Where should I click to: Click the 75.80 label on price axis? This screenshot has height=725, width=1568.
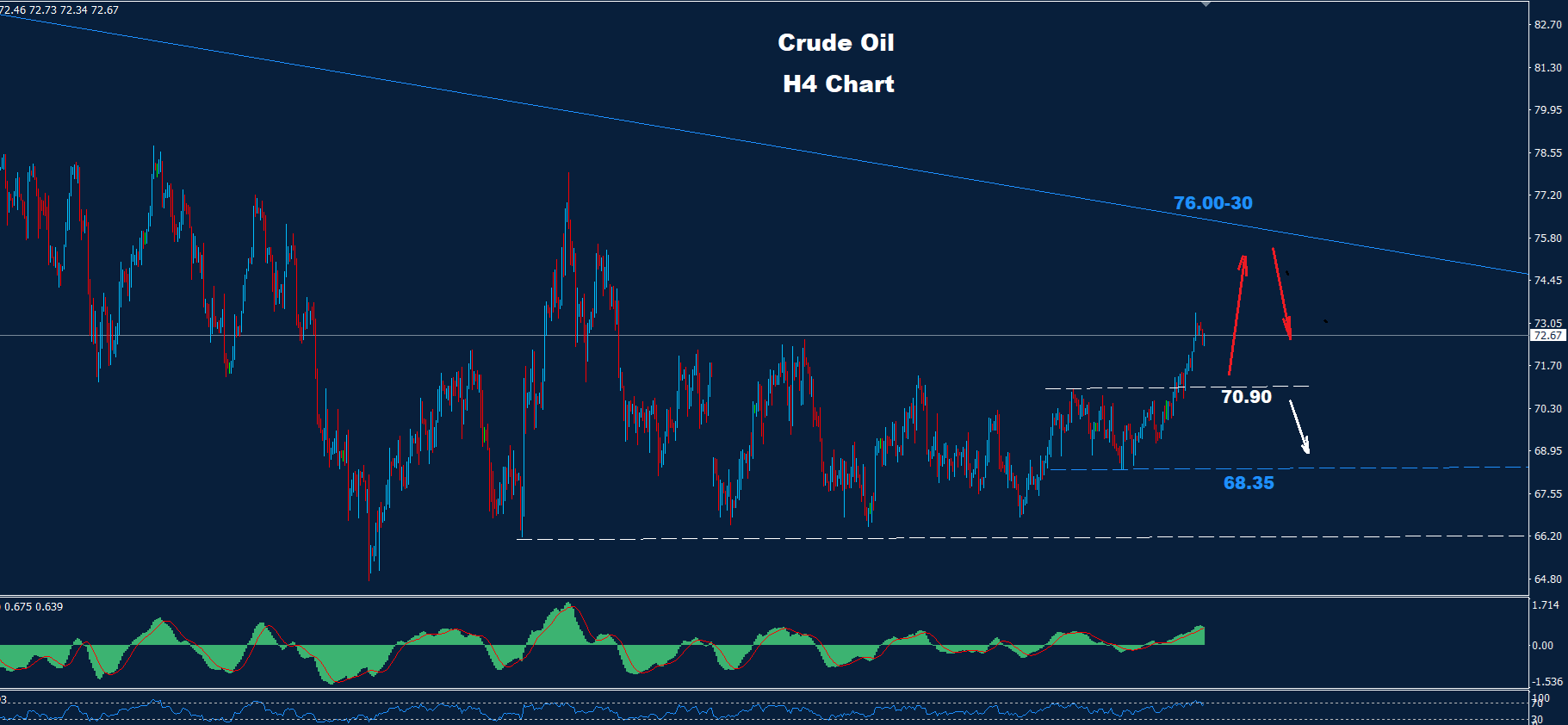(1547, 239)
